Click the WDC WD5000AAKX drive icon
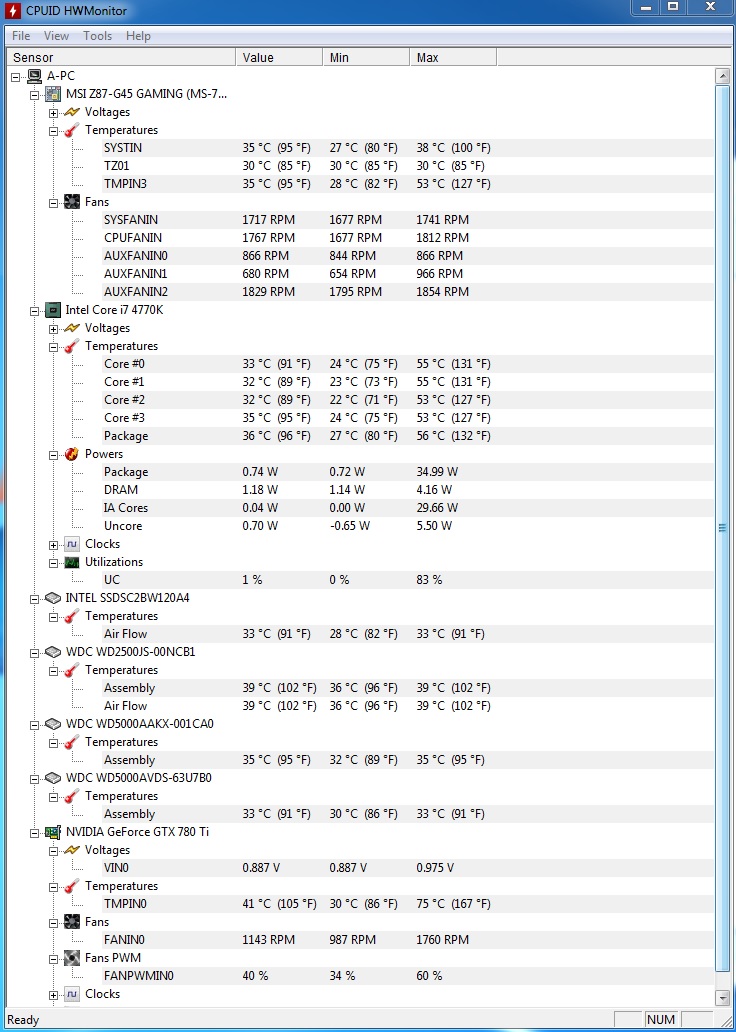This screenshot has height=1032, width=736. click(x=53, y=724)
